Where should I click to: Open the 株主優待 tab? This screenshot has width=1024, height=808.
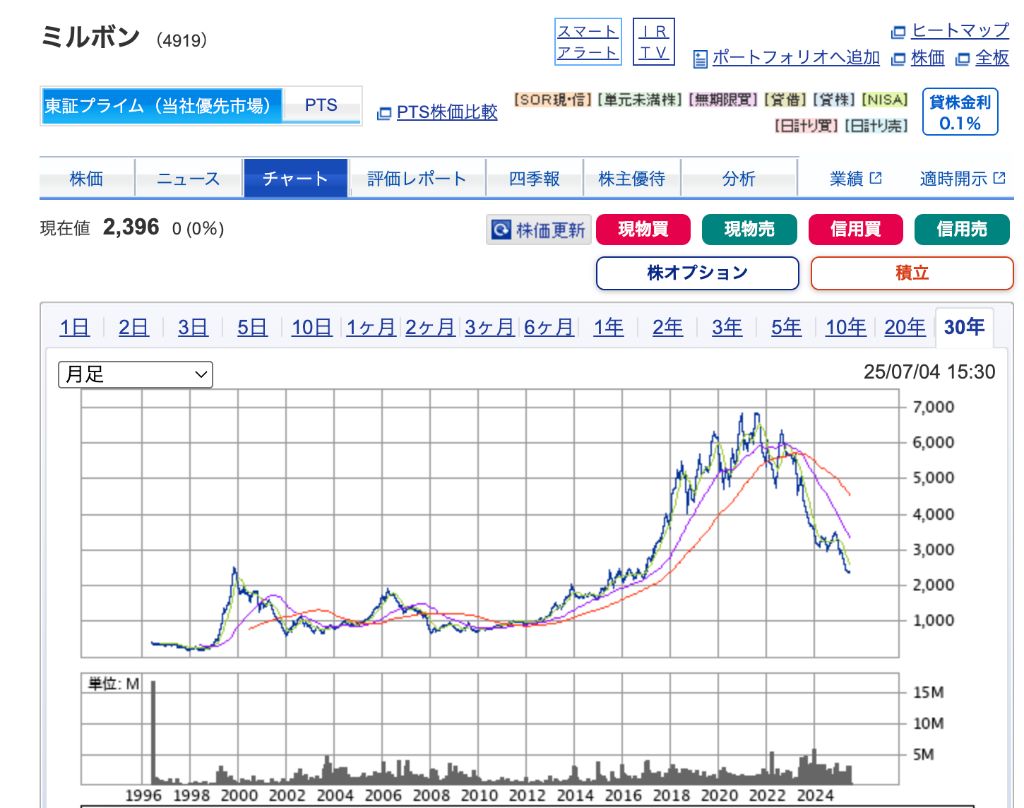(x=632, y=178)
